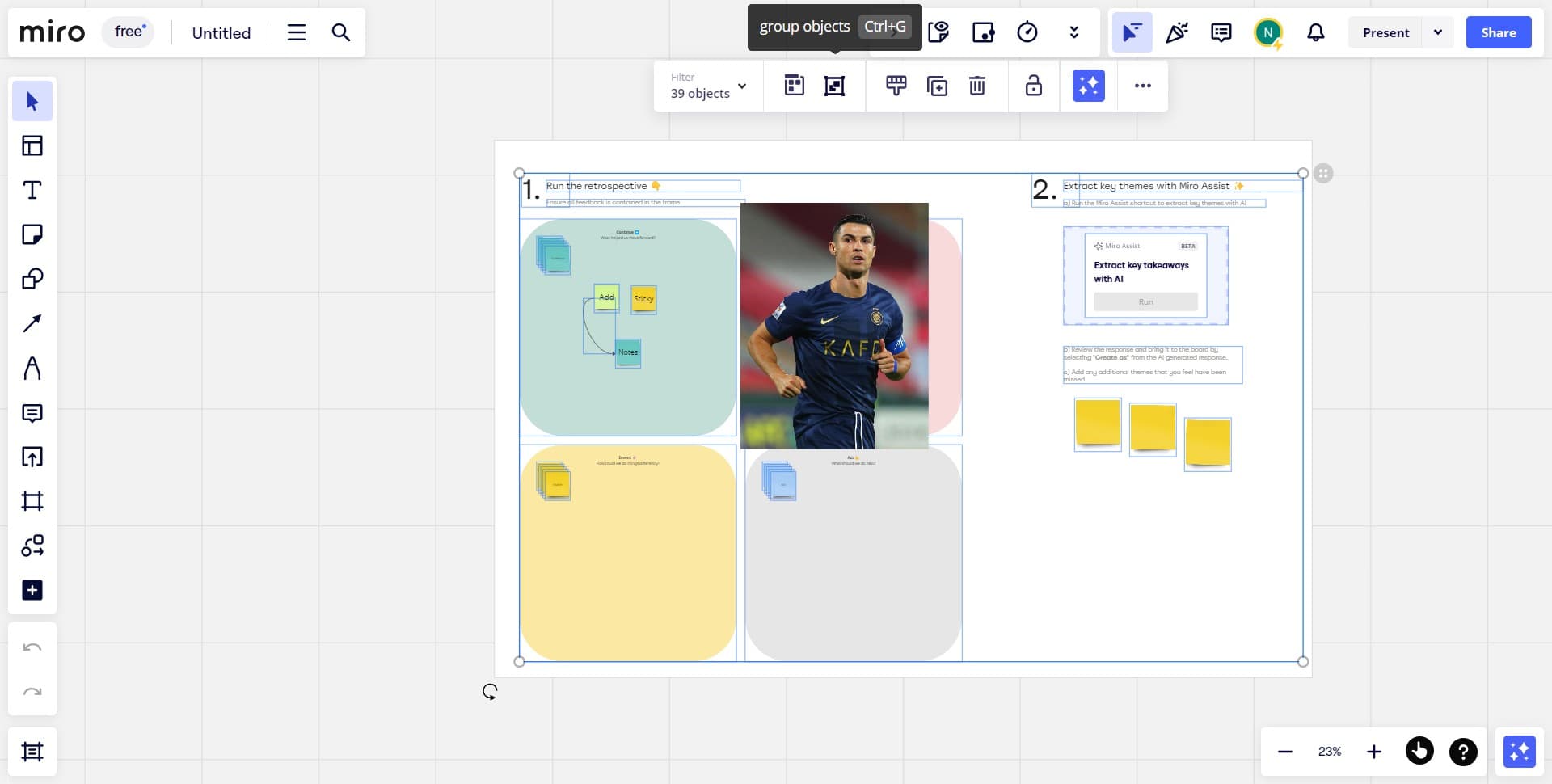Delete the selected objects with the trash icon
1552x784 pixels.
pos(977,86)
